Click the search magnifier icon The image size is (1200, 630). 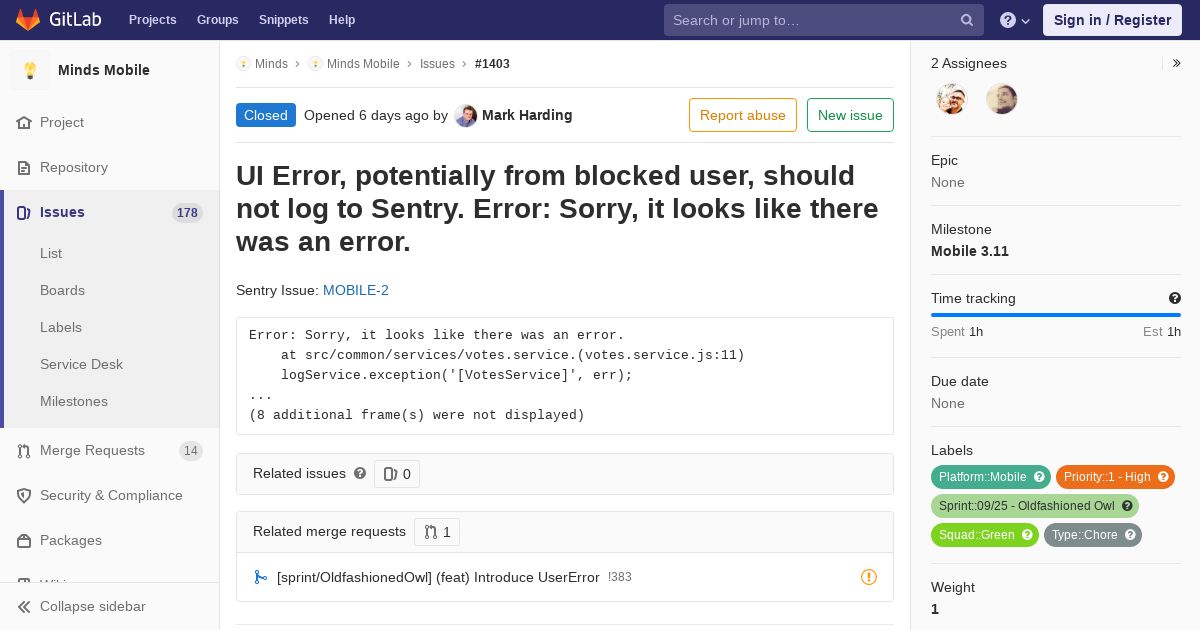tap(967, 20)
